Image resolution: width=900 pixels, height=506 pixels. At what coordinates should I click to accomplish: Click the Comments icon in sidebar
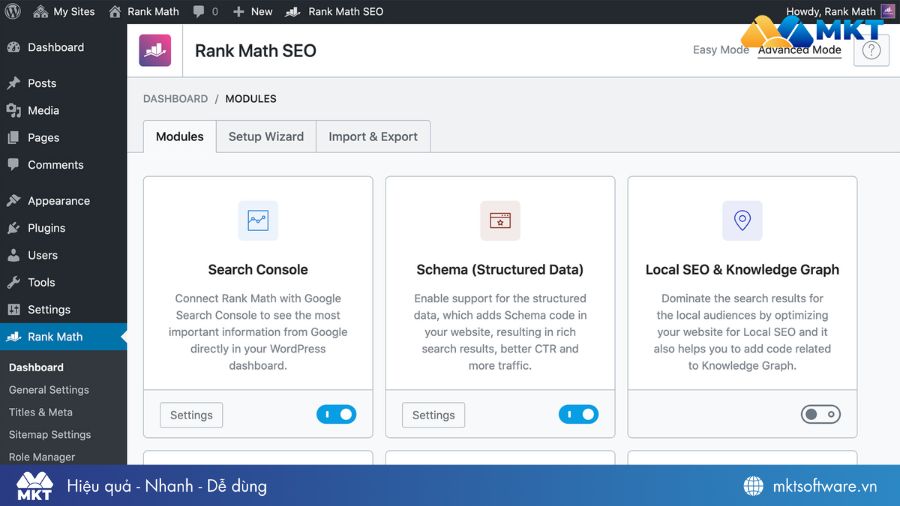(x=14, y=165)
